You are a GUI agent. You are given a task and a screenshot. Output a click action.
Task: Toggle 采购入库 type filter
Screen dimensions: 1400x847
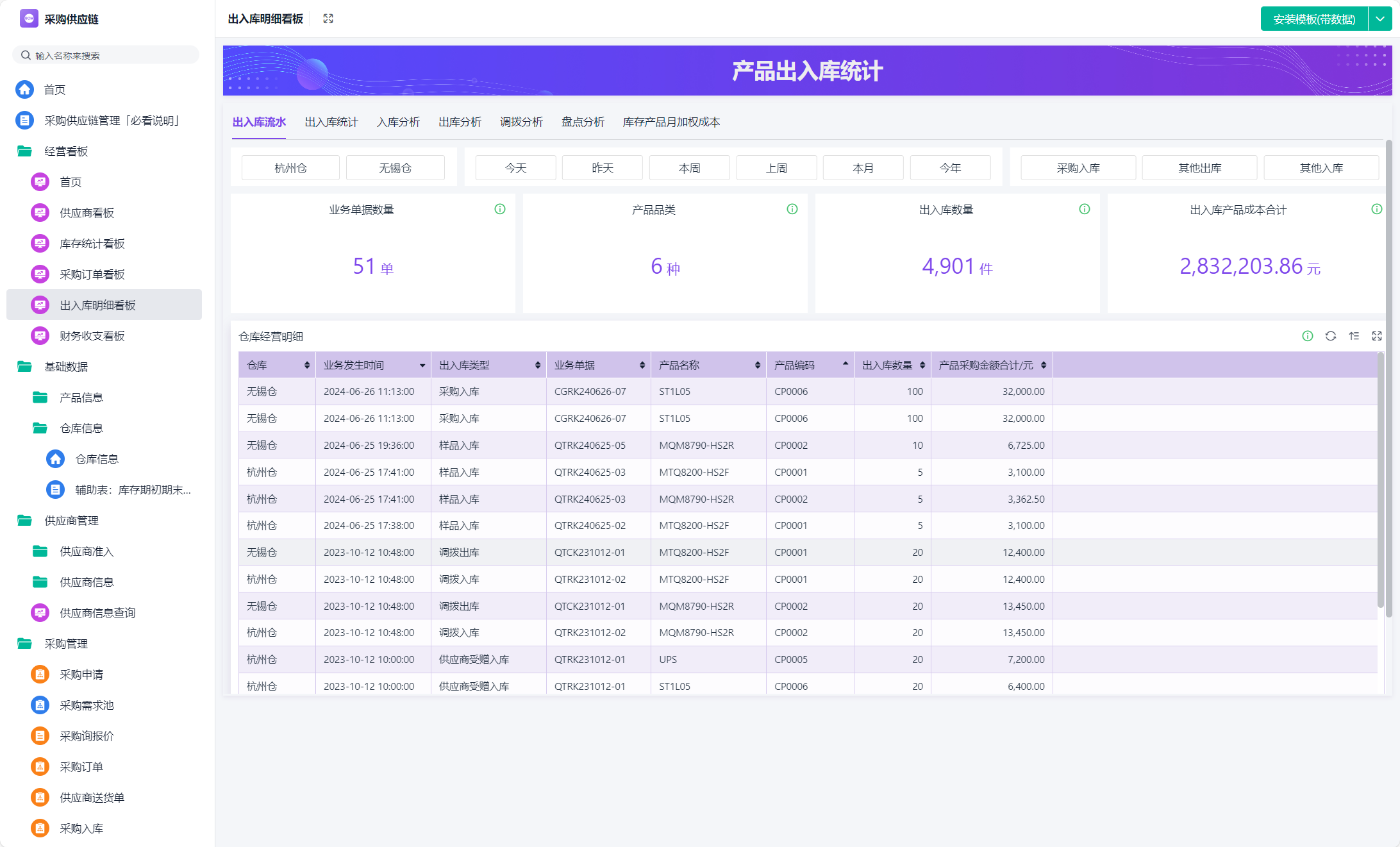click(x=1078, y=168)
